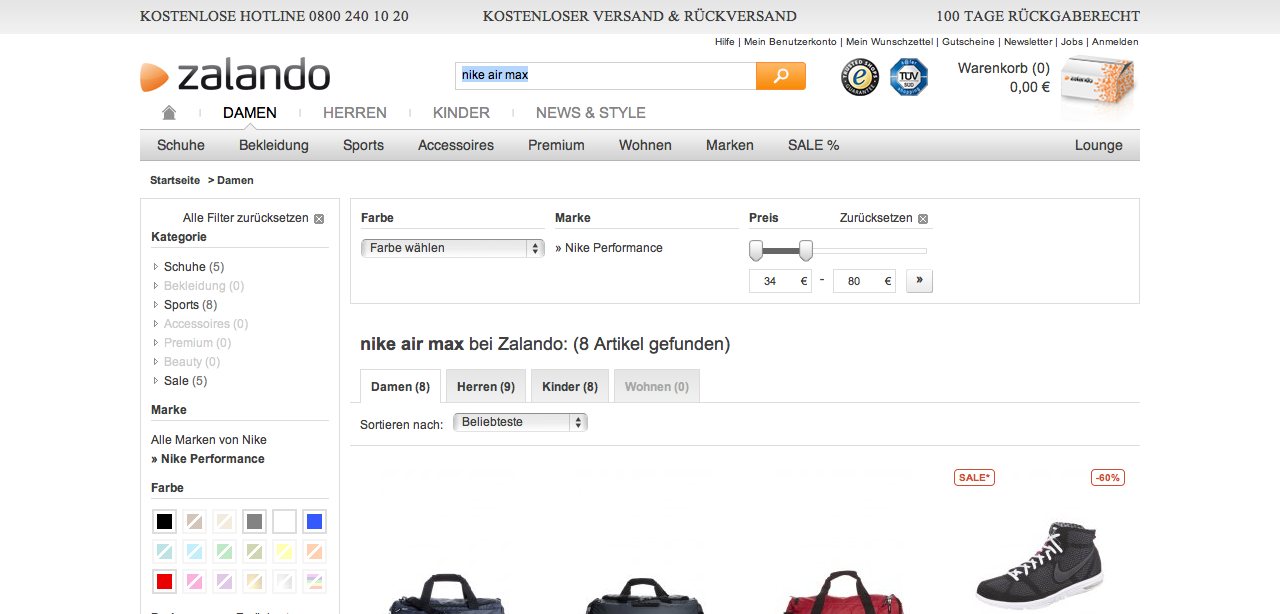Screen dimensions: 1280x614
Task: Click X icon beside Alle Filter zurücksetzen
Action: (319, 218)
